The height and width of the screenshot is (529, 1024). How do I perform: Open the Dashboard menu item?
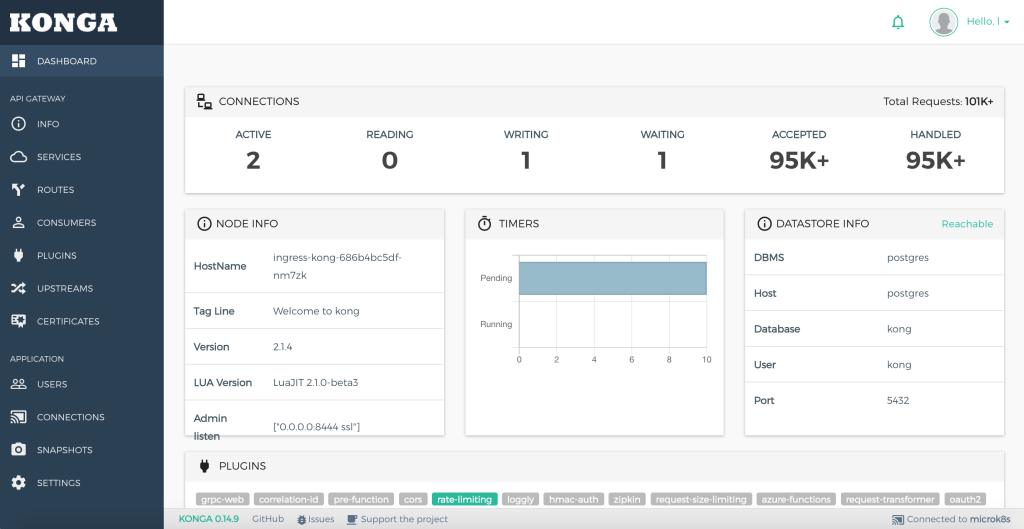tap(82, 61)
